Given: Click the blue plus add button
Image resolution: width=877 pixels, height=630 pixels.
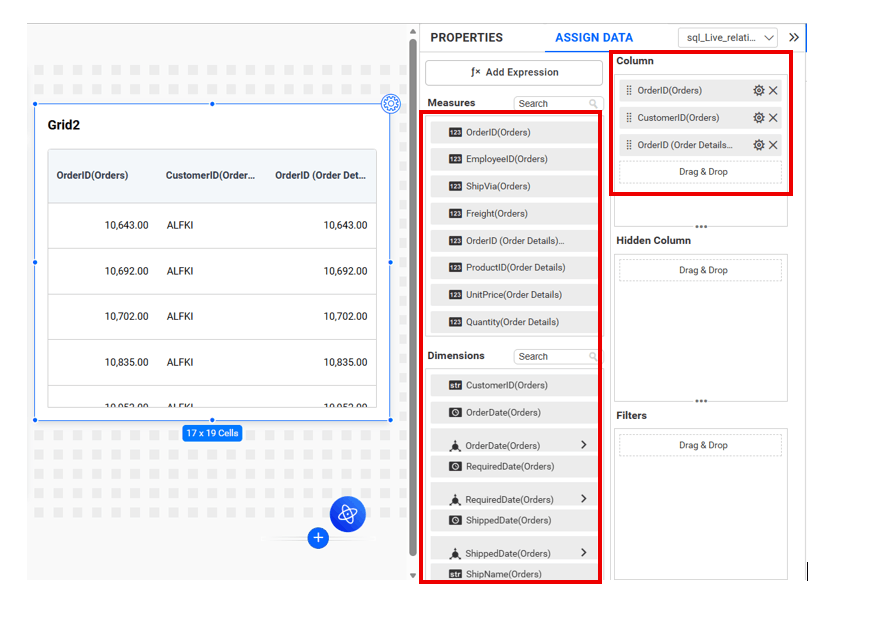Looking at the screenshot, I should coord(318,538).
